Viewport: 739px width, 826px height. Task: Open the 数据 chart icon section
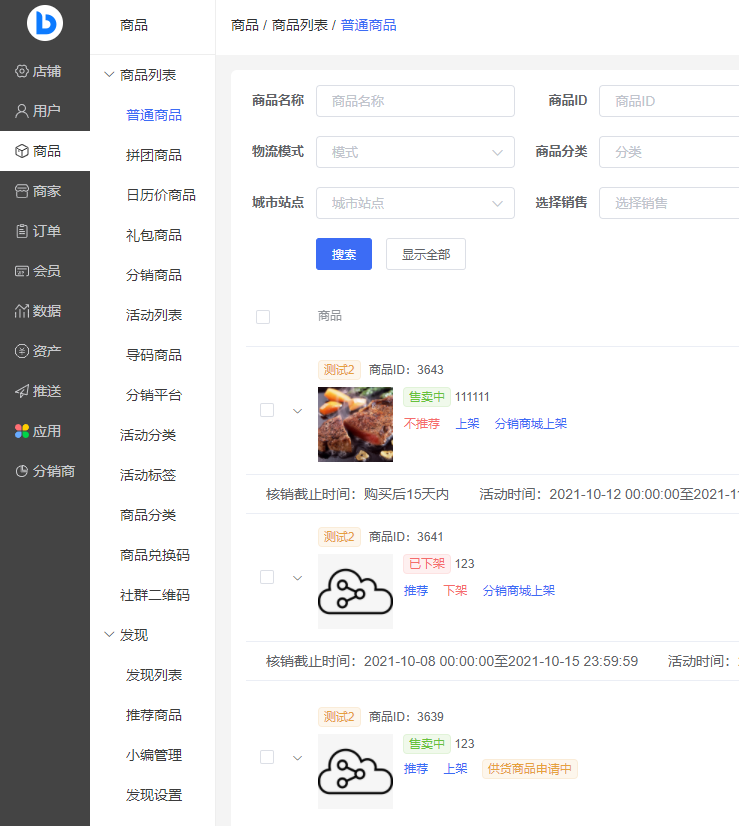(x=22, y=311)
